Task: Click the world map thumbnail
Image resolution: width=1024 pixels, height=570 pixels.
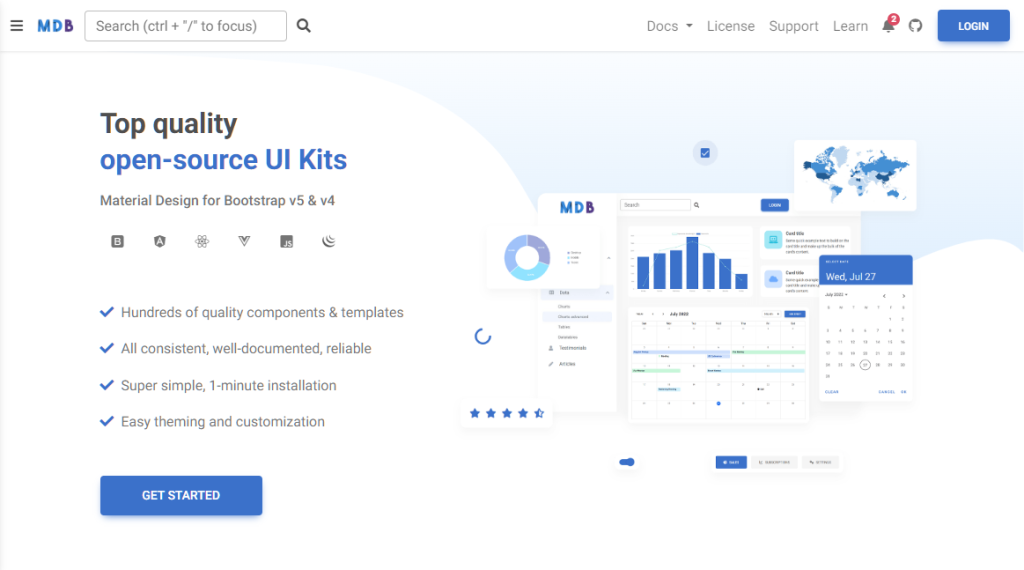Action: [855, 175]
